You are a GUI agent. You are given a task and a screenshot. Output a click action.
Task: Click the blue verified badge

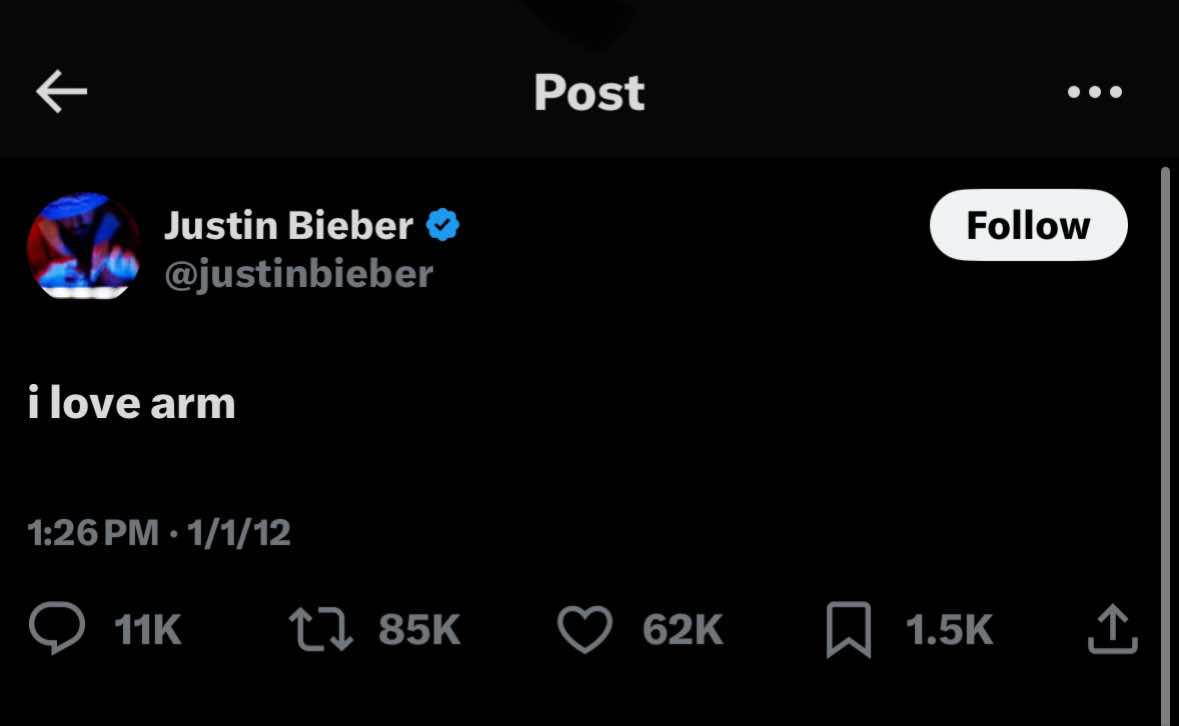[x=443, y=226]
